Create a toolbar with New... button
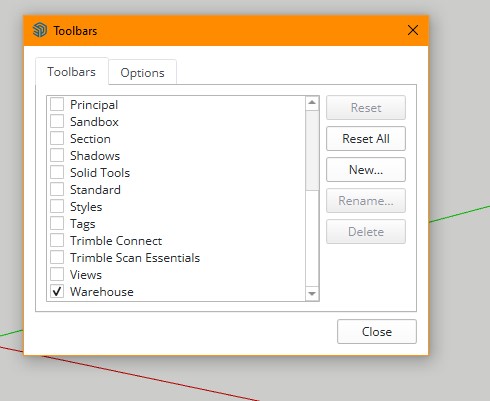 (x=366, y=170)
